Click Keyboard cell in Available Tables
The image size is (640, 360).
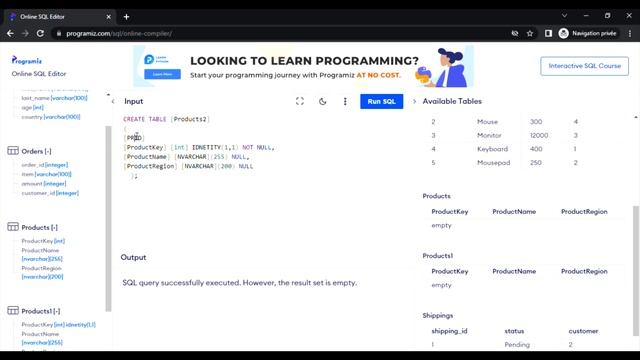[x=492, y=149]
